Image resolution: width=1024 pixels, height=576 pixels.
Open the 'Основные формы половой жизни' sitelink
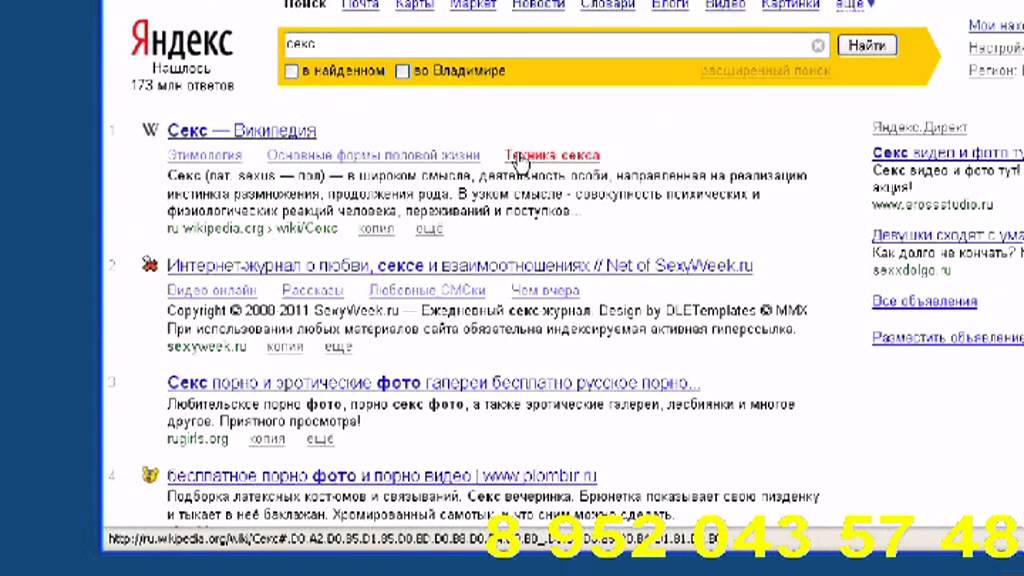tap(373, 155)
